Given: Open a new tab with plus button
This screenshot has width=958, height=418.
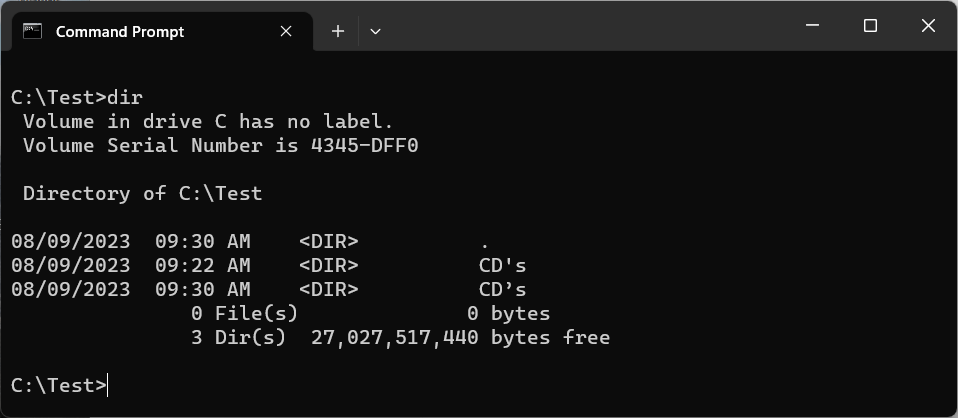Looking at the screenshot, I should point(337,31).
